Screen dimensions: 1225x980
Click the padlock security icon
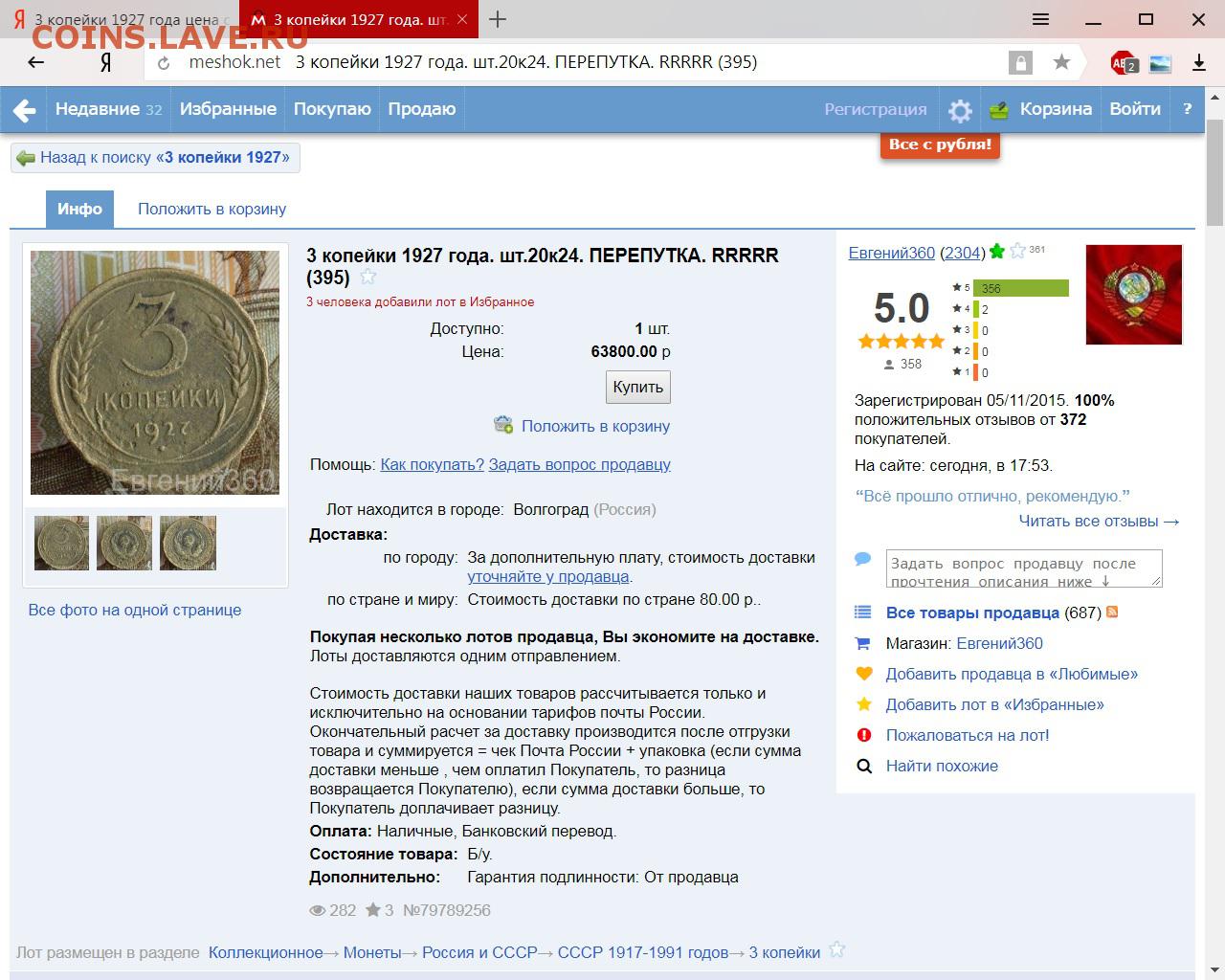click(x=1020, y=62)
